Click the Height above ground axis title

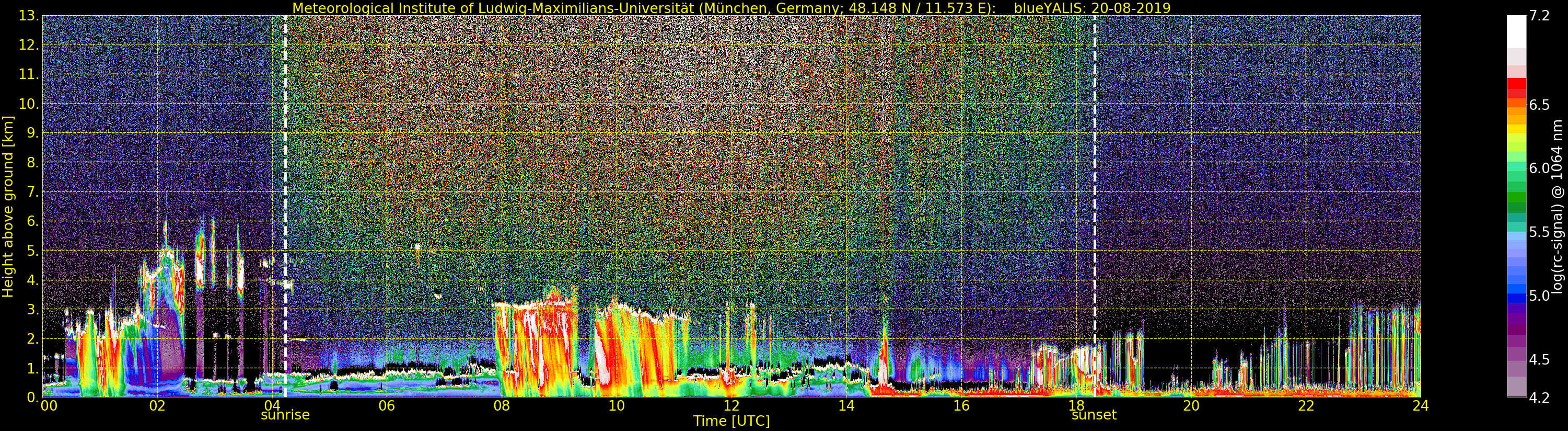tap(8, 206)
